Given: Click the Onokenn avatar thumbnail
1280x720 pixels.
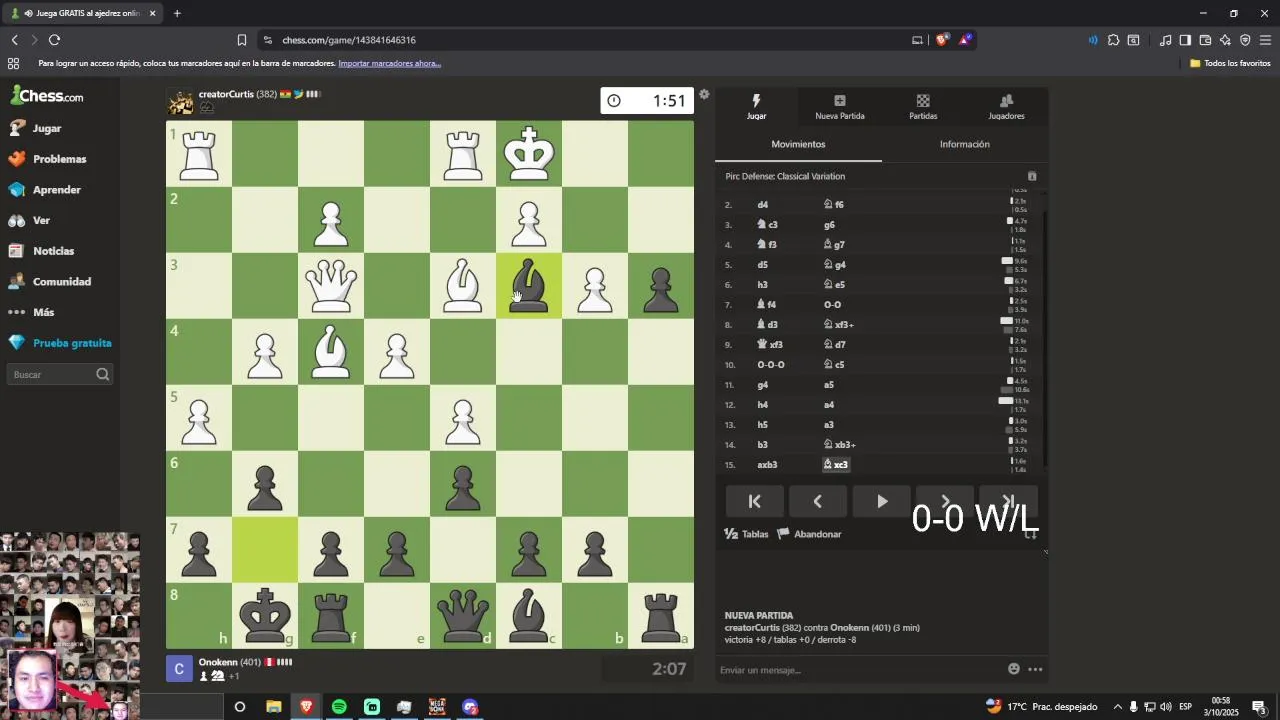Looking at the screenshot, I should tap(179, 669).
